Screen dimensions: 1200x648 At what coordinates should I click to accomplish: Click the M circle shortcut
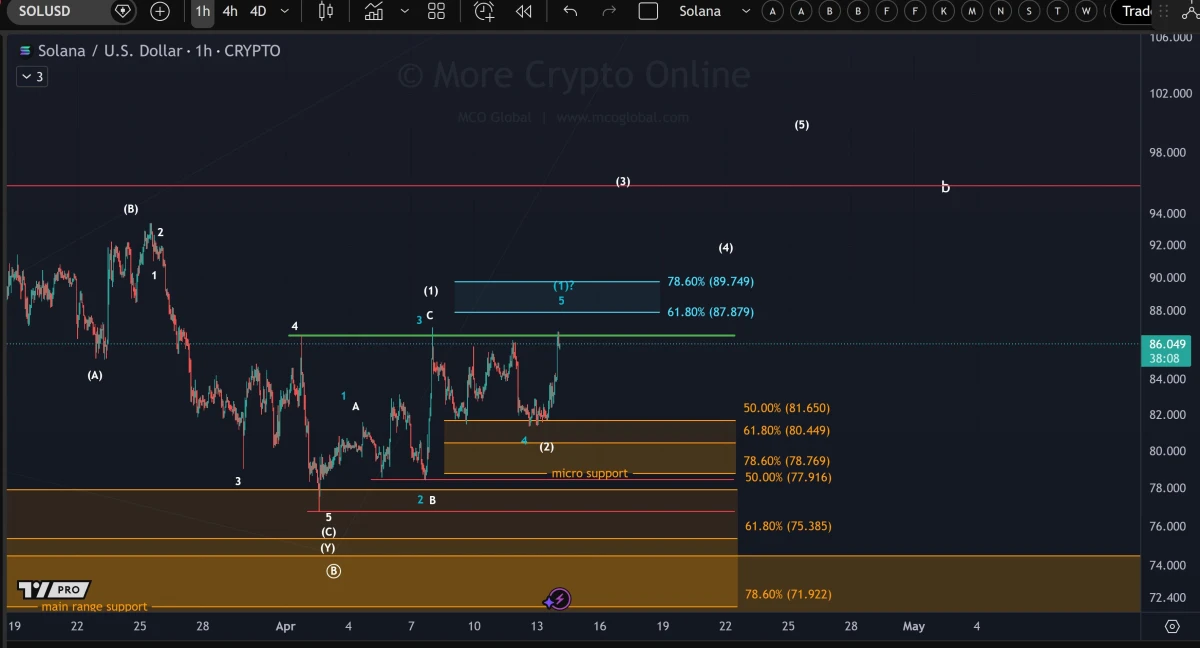973,11
